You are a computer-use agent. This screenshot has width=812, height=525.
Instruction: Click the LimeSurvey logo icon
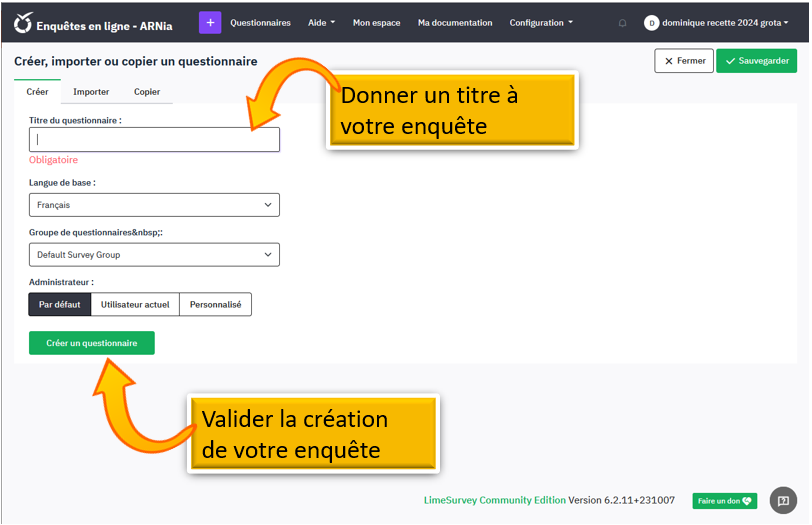(23, 22)
